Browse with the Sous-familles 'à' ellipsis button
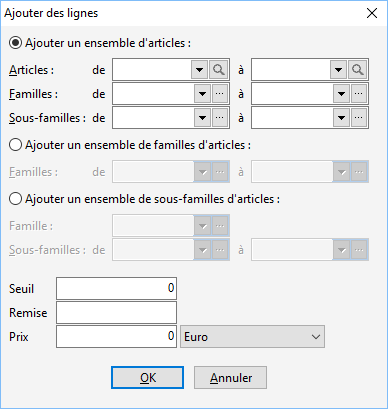 coord(359,118)
